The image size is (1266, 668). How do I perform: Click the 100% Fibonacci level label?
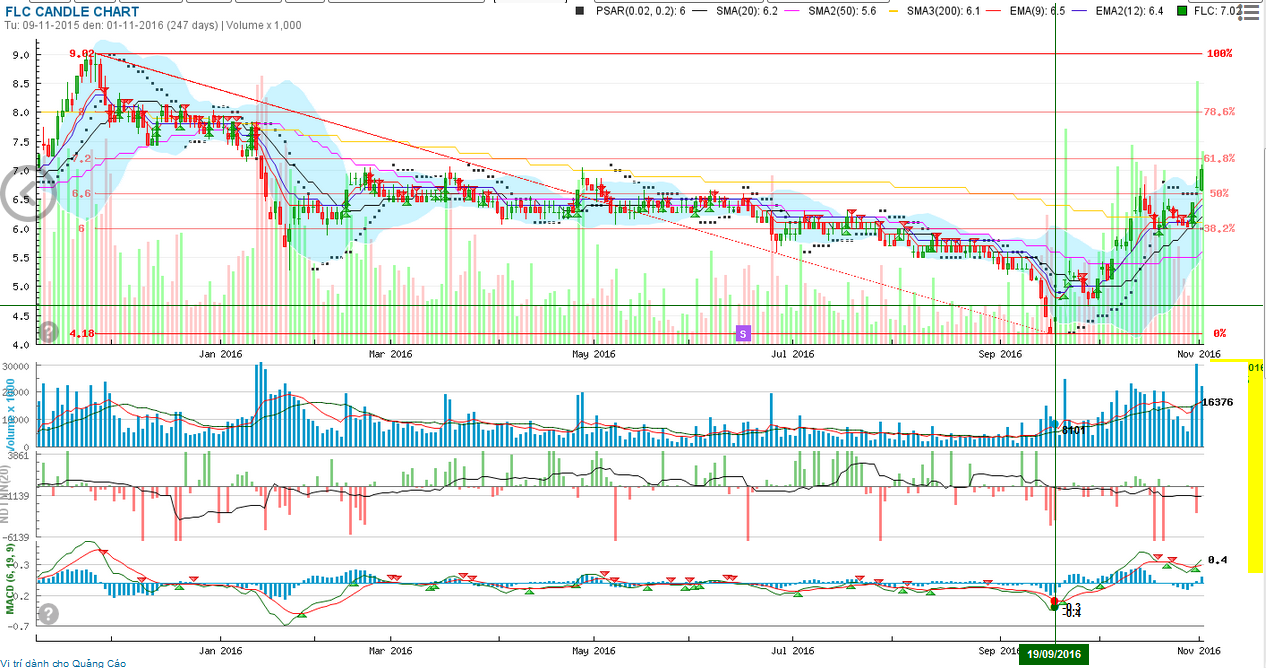[1218, 53]
